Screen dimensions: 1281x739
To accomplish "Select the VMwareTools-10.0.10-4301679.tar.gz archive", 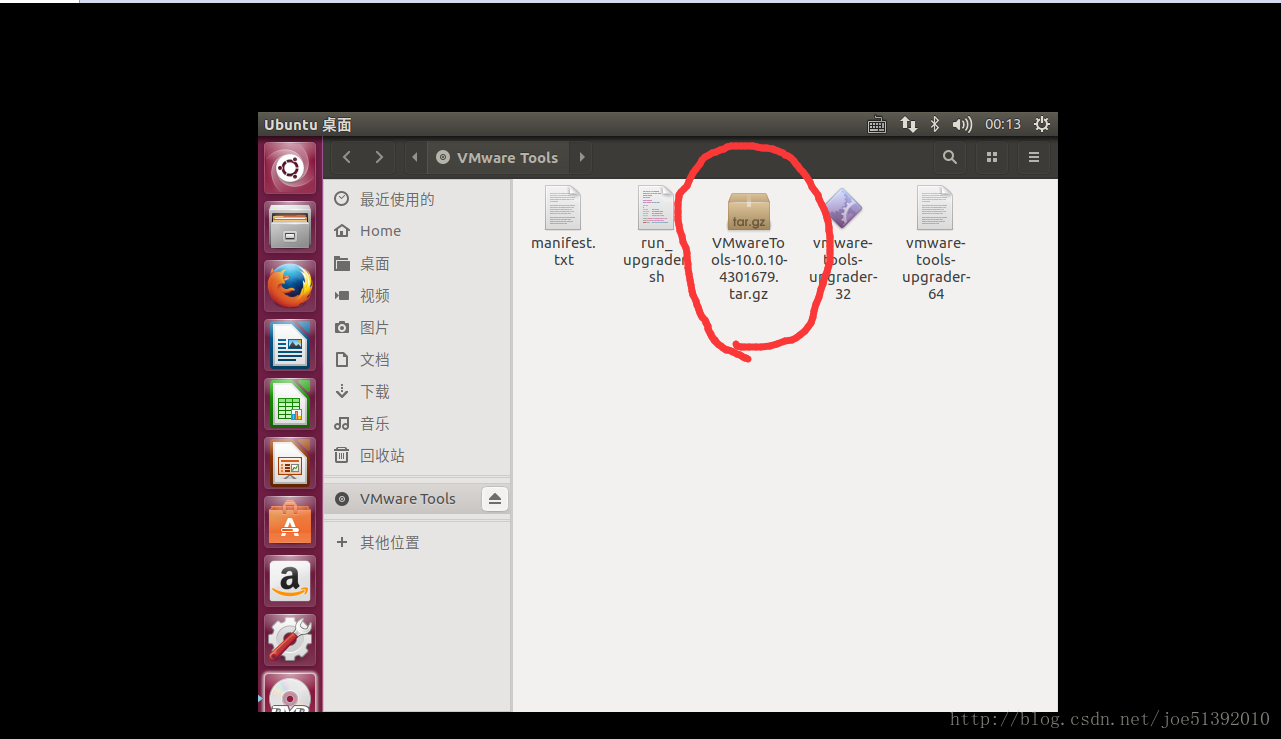I will [x=749, y=246].
